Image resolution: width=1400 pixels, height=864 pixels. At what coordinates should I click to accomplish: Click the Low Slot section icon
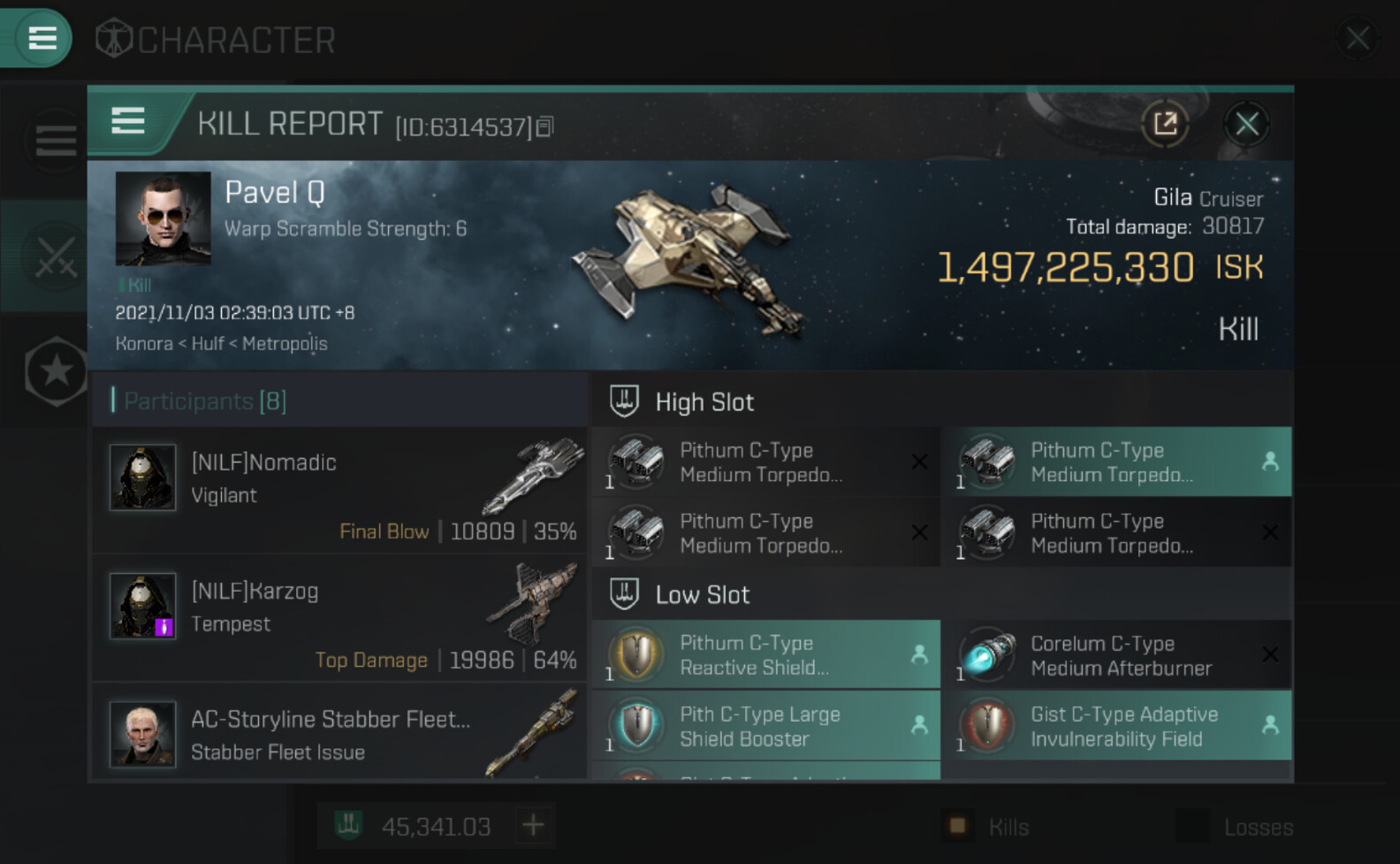click(624, 594)
